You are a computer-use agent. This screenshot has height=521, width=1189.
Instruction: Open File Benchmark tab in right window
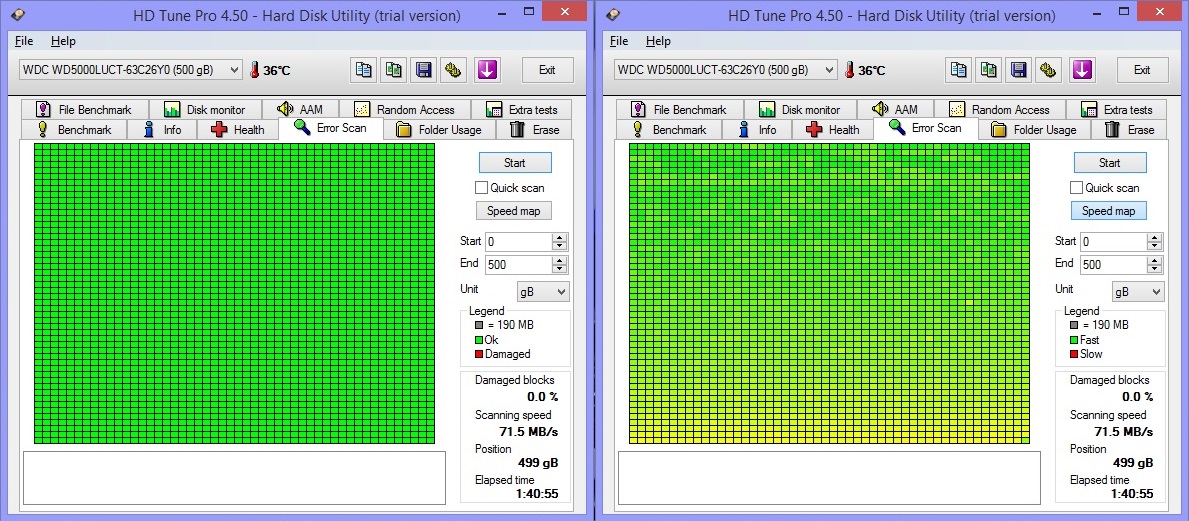(x=680, y=109)
